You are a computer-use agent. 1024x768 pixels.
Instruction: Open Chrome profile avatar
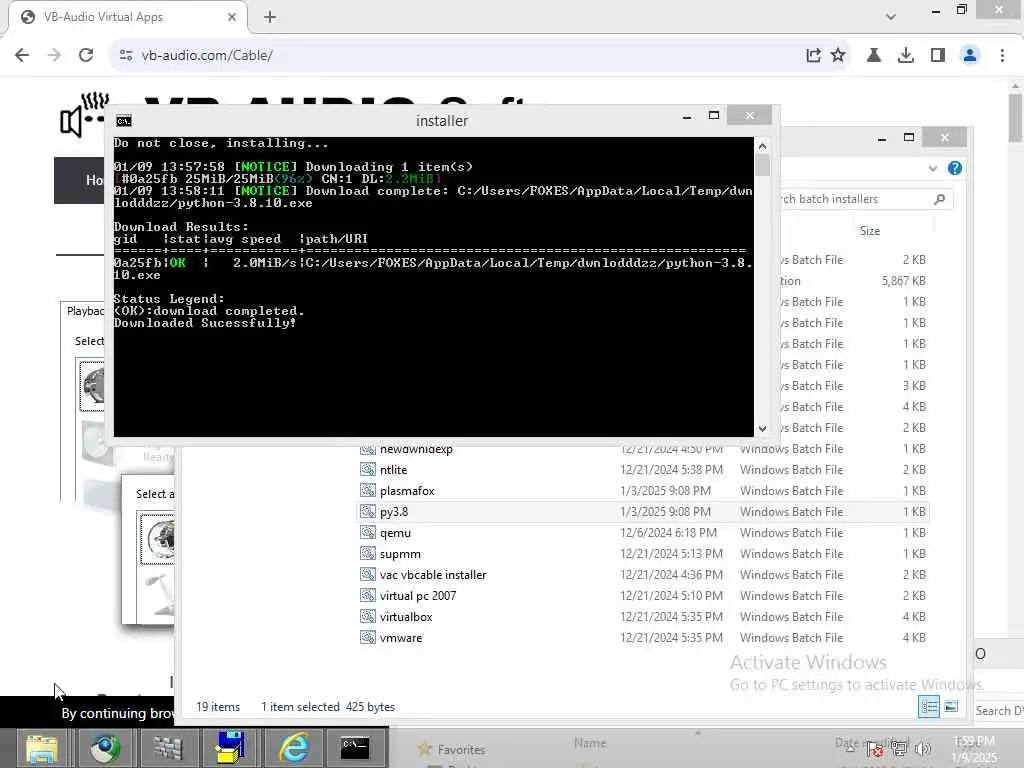pos(970,56)
